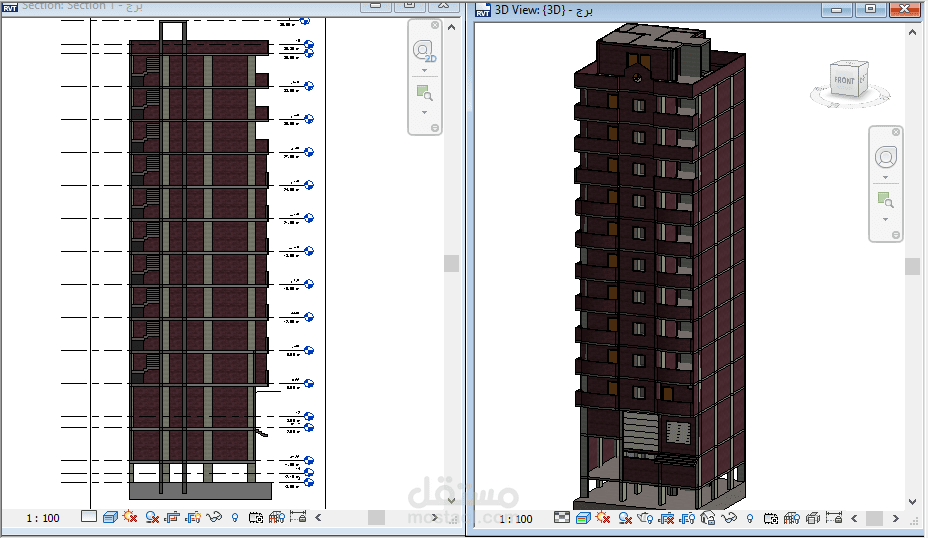928x538 pixels.
Task: Reveal Constraints in 3D view bar
Action: [834, 517]
